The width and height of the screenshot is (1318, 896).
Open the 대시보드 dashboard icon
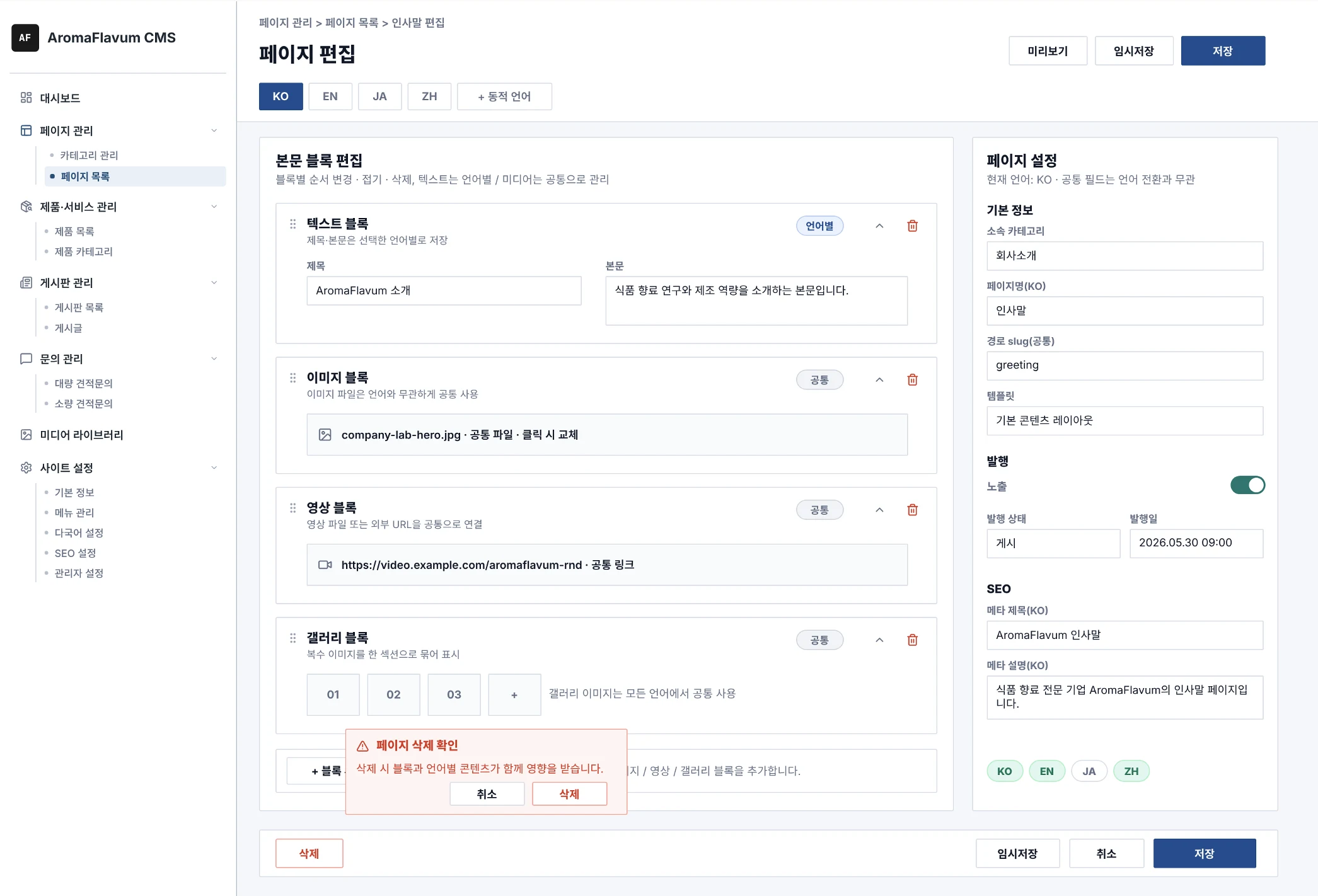pyautogui.click(x=26, y=98)
